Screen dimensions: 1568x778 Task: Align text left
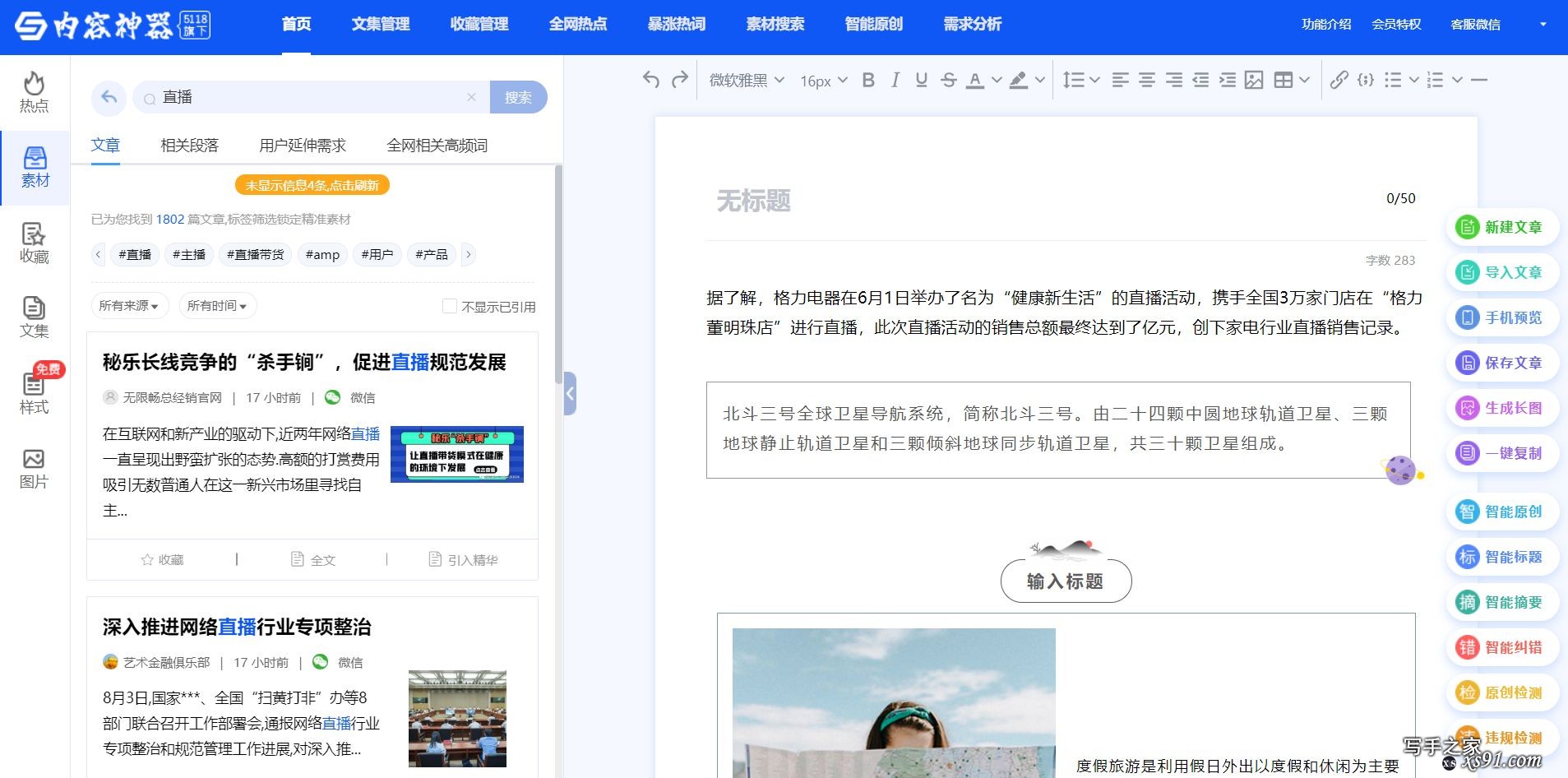click(x=1120, y=80)
